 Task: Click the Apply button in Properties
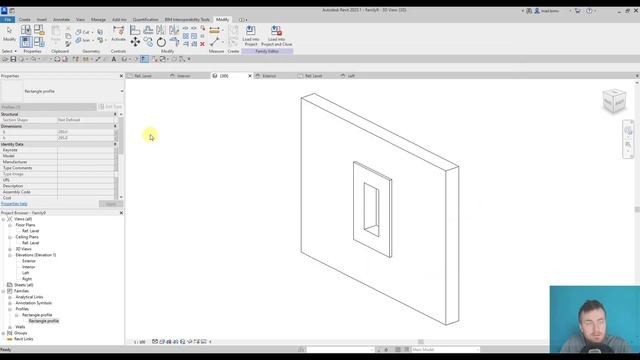tap(111, 204)
